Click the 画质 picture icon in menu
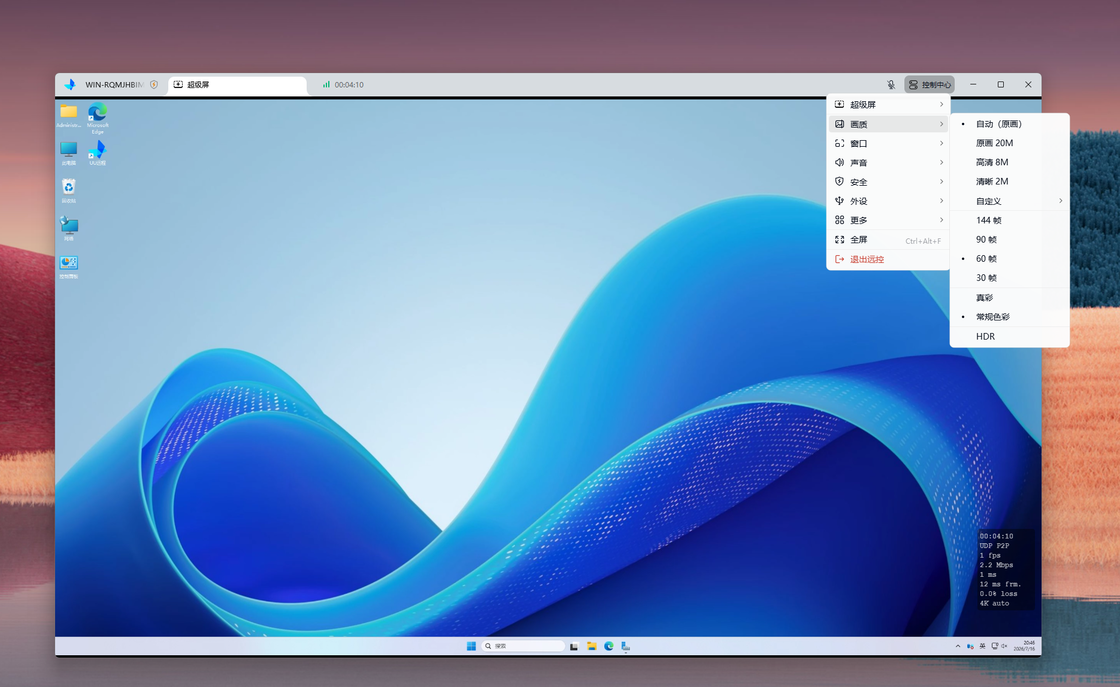This screenshot has width=1120, height=687. 839,124
